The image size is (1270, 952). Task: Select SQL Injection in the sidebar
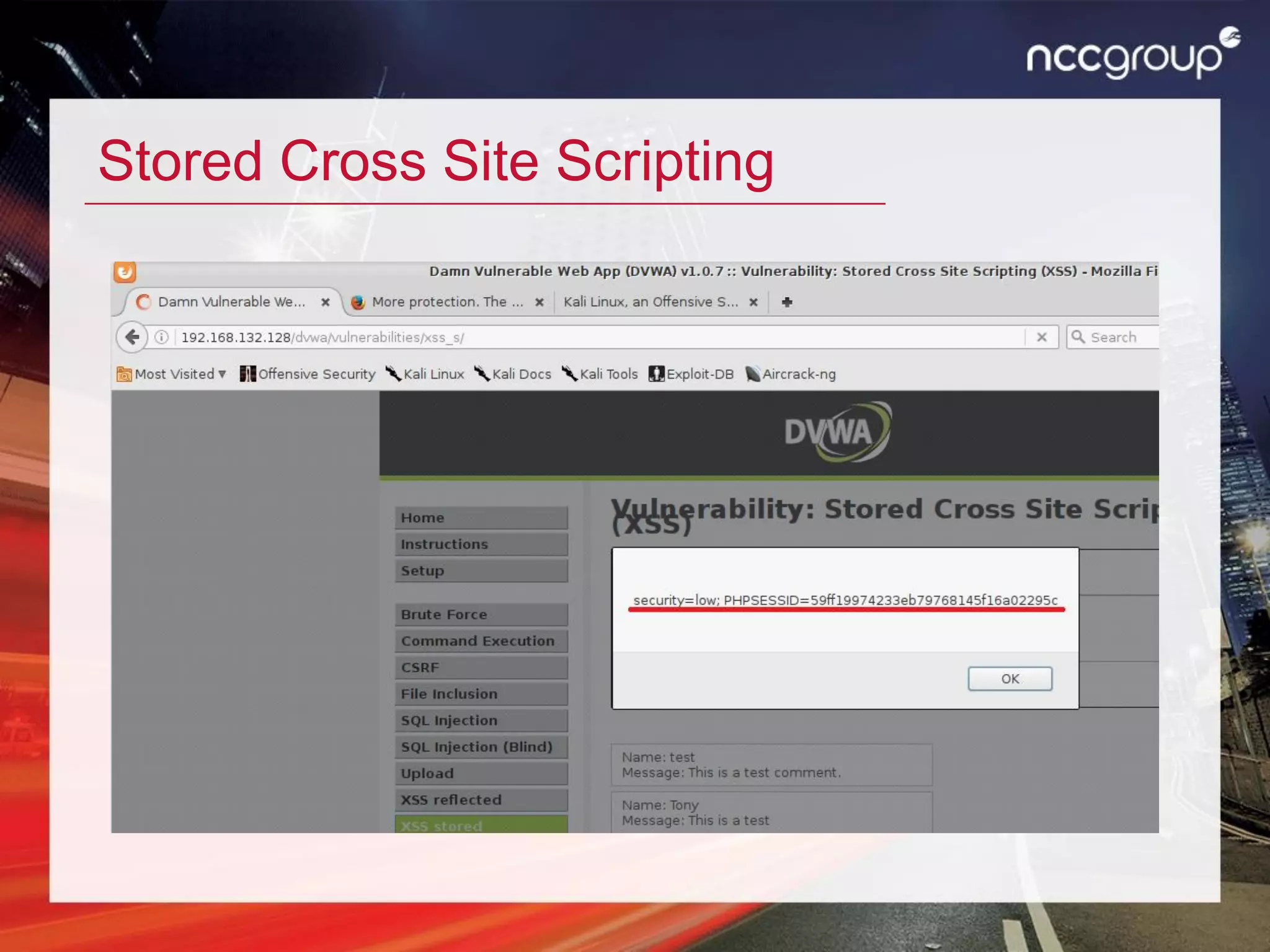(481, 721)
